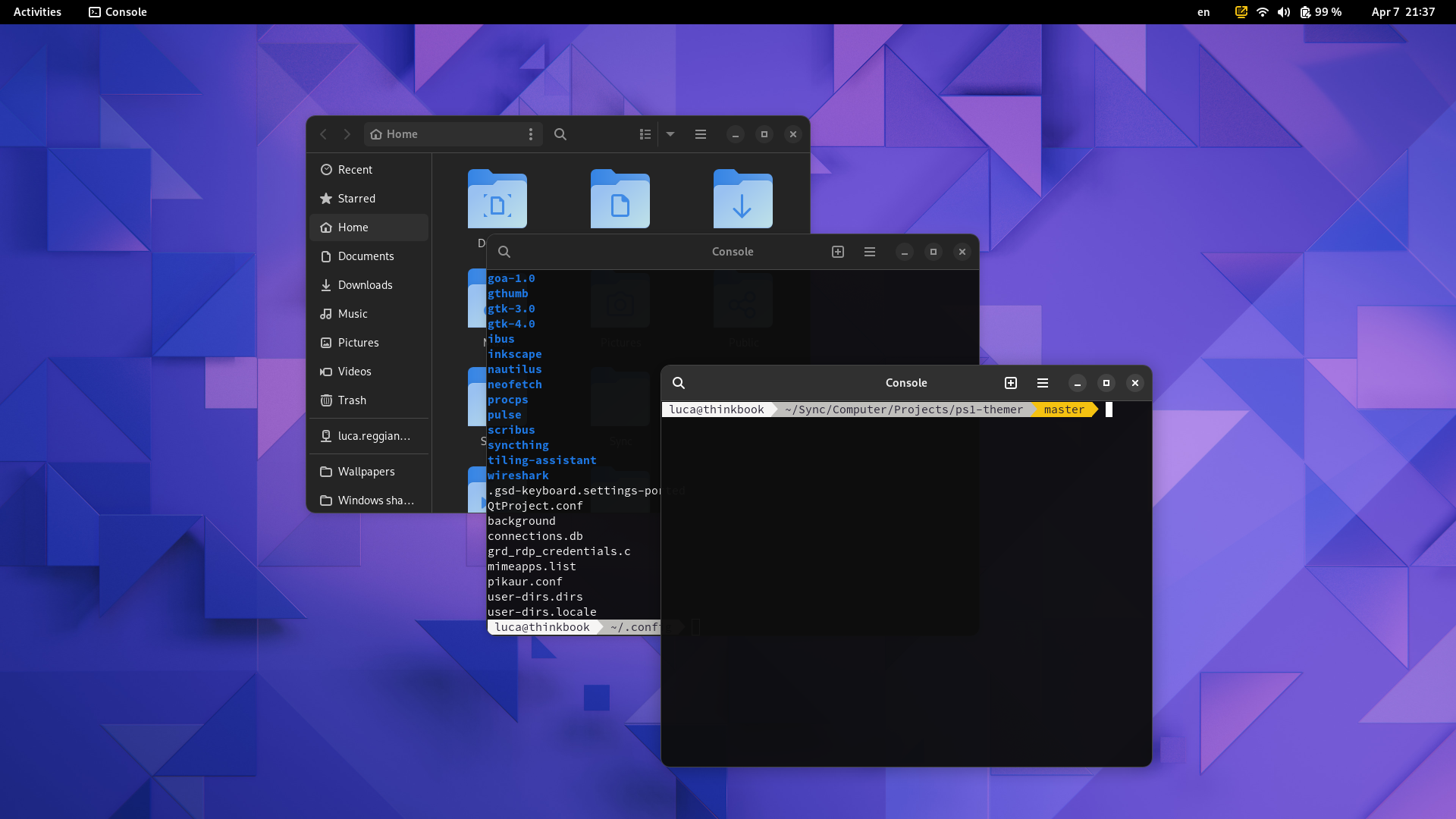Open Wallpapers bookmark in sidebar
The image size is (1456, 819).
366,472
